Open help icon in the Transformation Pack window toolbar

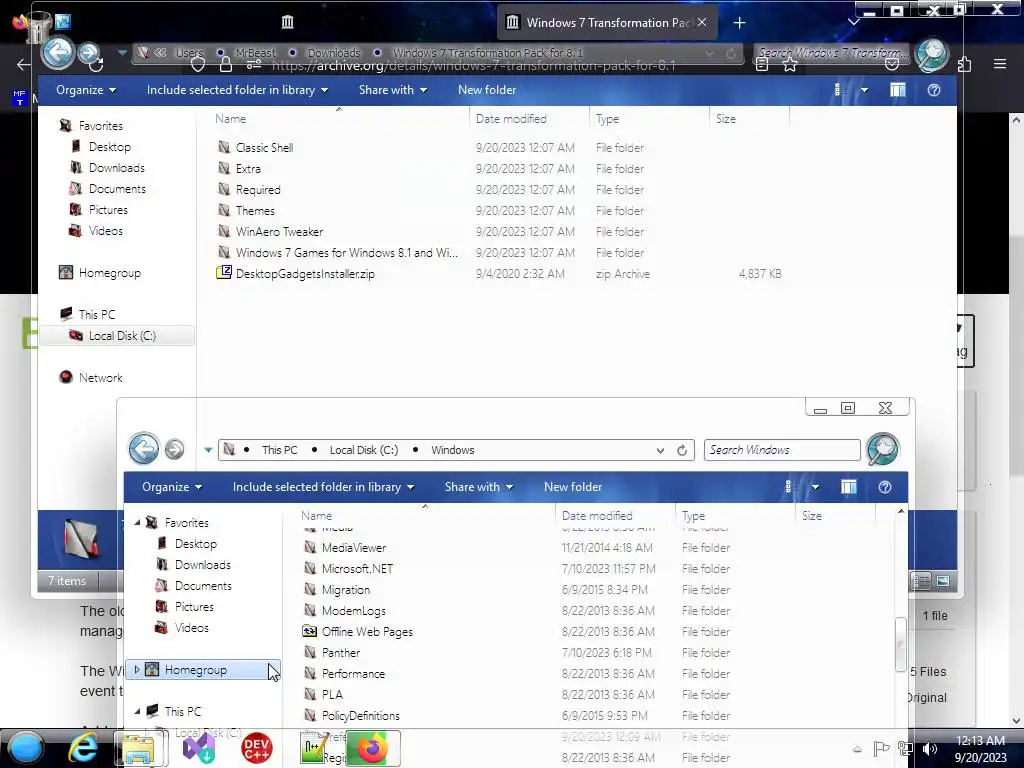[x=934, y=90]
